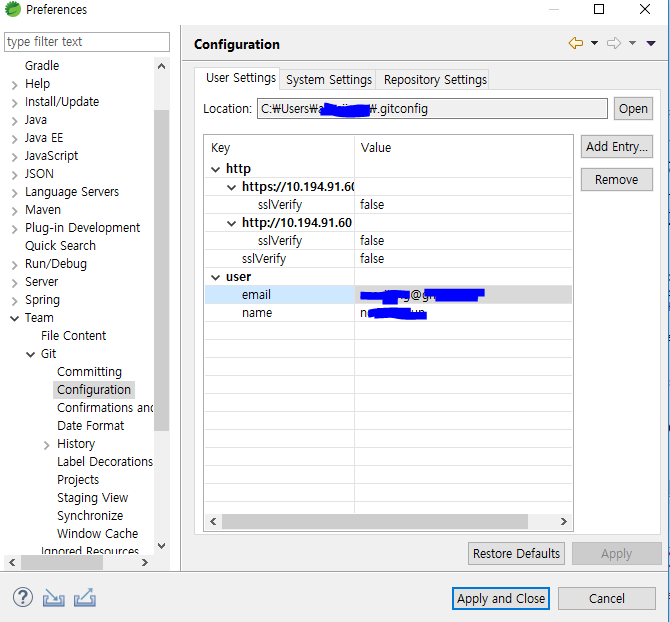Select Projects under Git

[x=78, y=480]
